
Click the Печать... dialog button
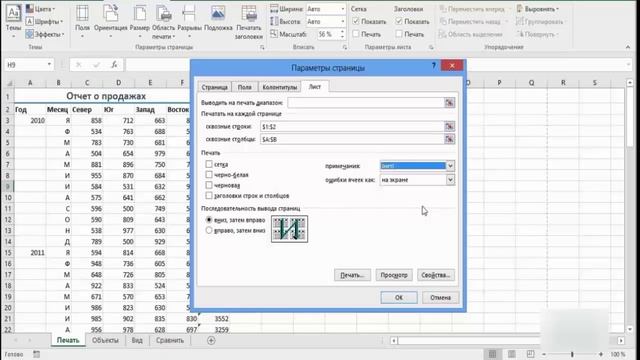pos(352,275)
